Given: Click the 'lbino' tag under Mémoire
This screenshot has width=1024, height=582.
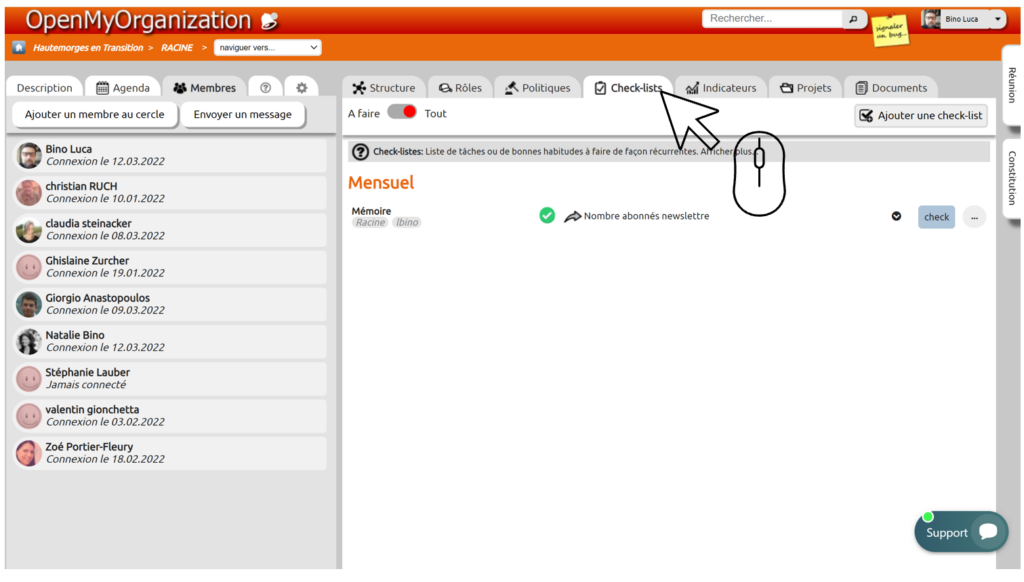Looking at the screenshot, I should pos(407,222).
